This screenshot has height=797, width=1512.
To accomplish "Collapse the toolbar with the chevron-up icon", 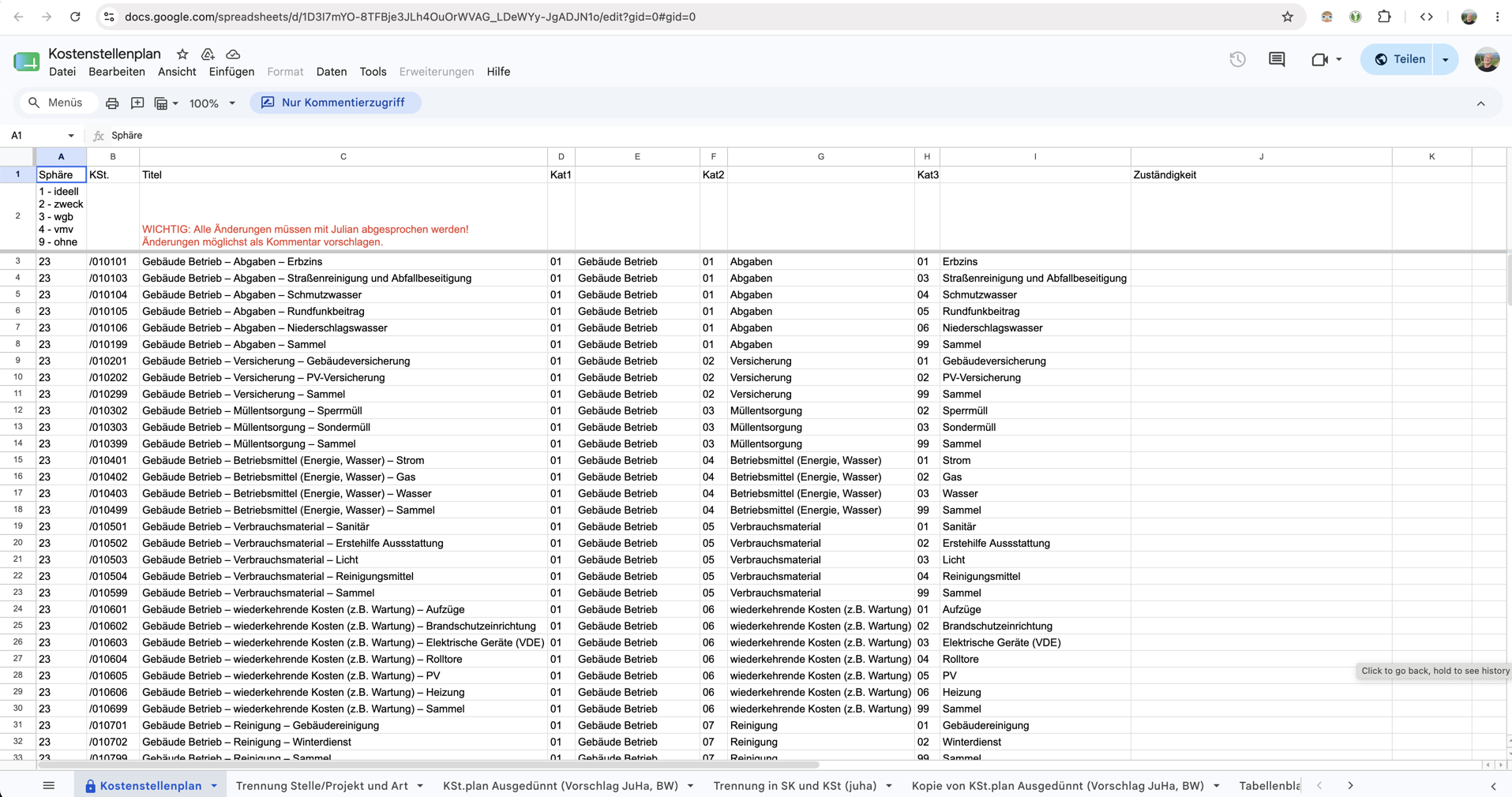I will coord(1480,103).
